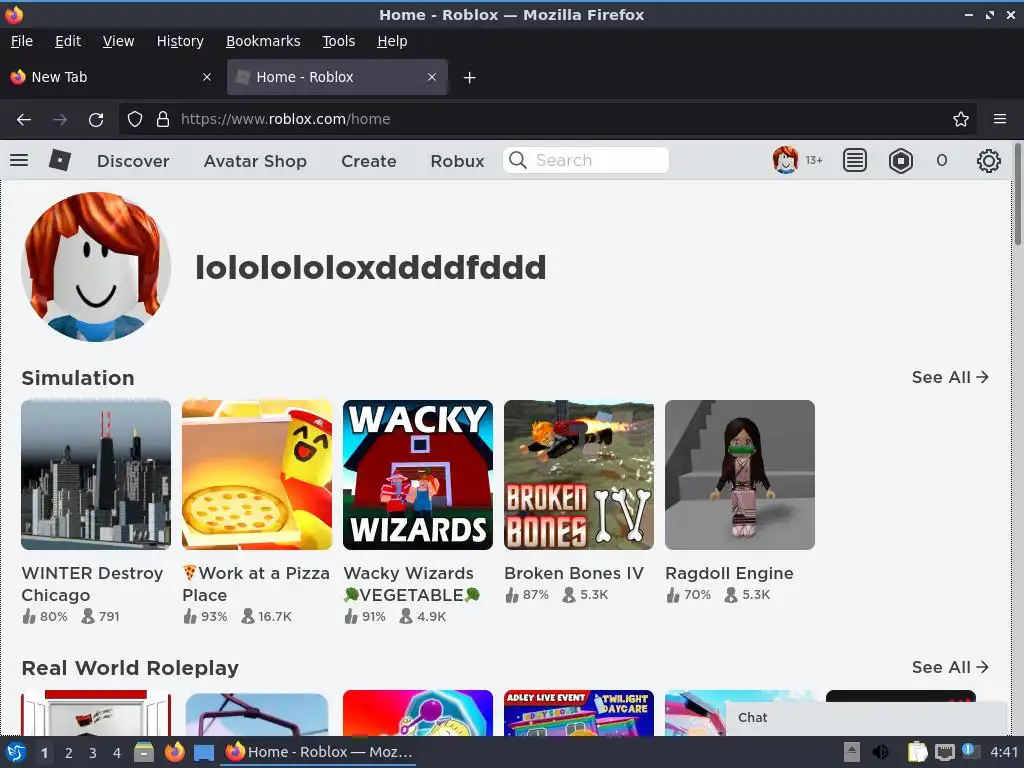The image size is (1024, 768).
Task: Open the Tools menu
Action: pos(338,41)
